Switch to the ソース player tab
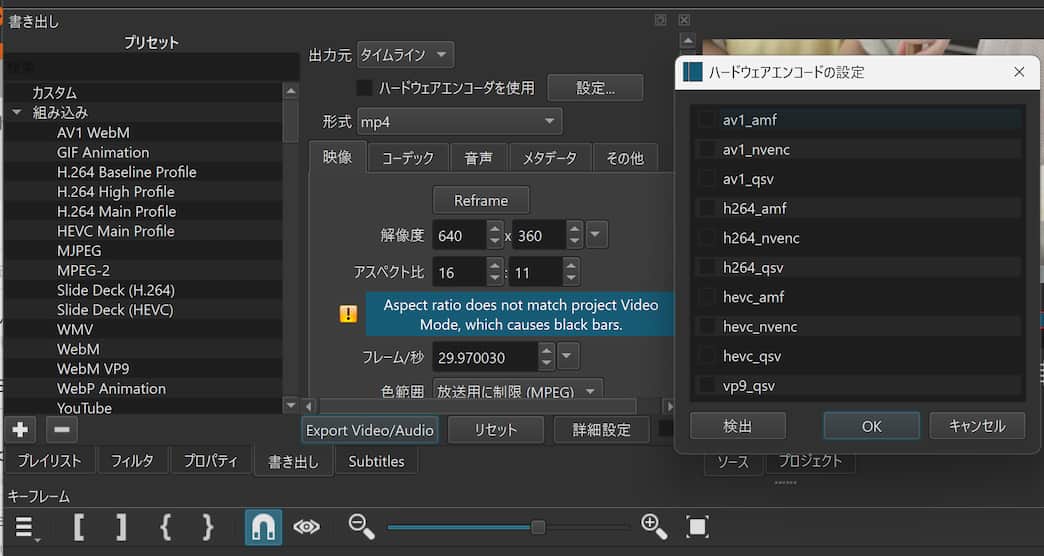This screenshot has height=556, width=1044. click(733, 461)
